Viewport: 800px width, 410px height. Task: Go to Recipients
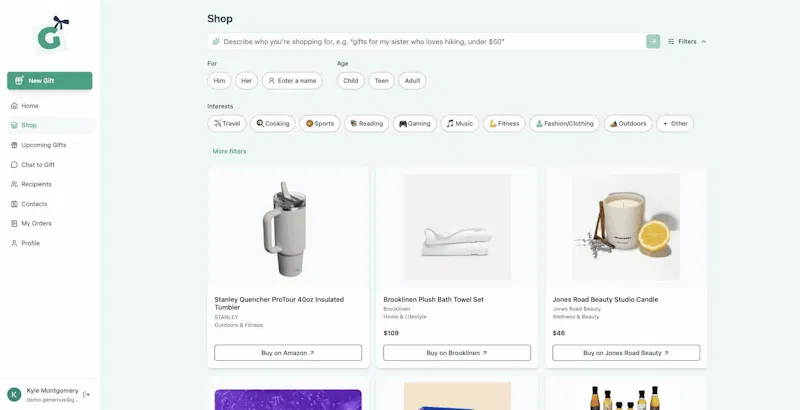point(50,184)
